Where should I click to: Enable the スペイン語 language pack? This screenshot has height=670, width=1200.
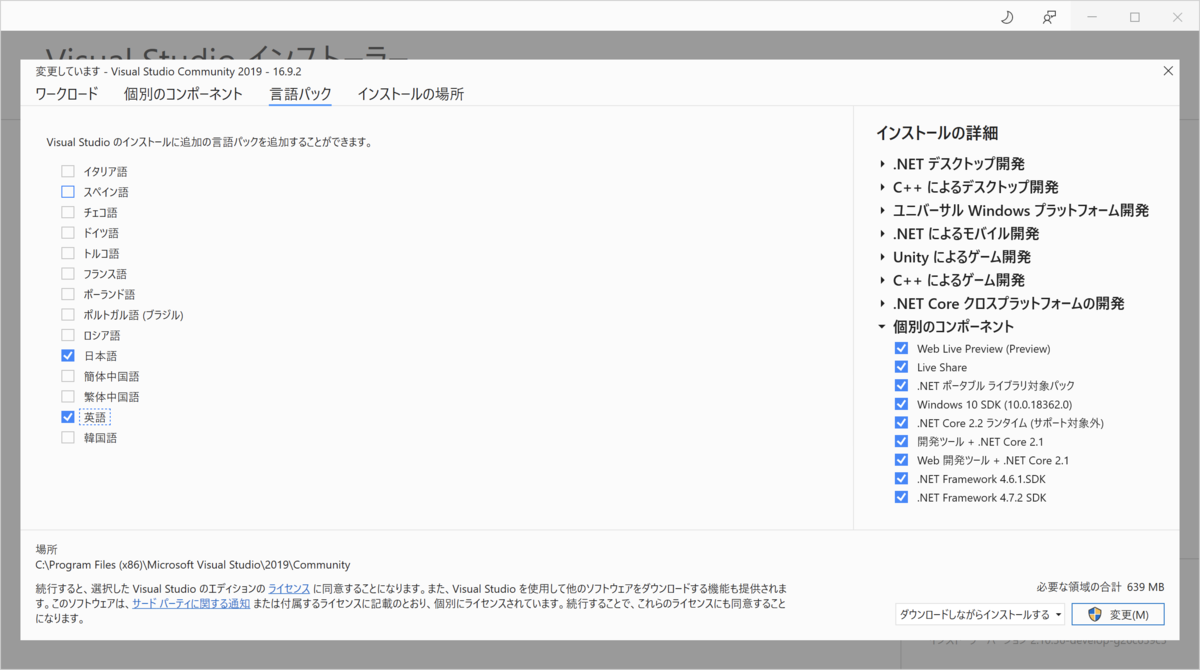pyautogui.click(x=67, y=191)
